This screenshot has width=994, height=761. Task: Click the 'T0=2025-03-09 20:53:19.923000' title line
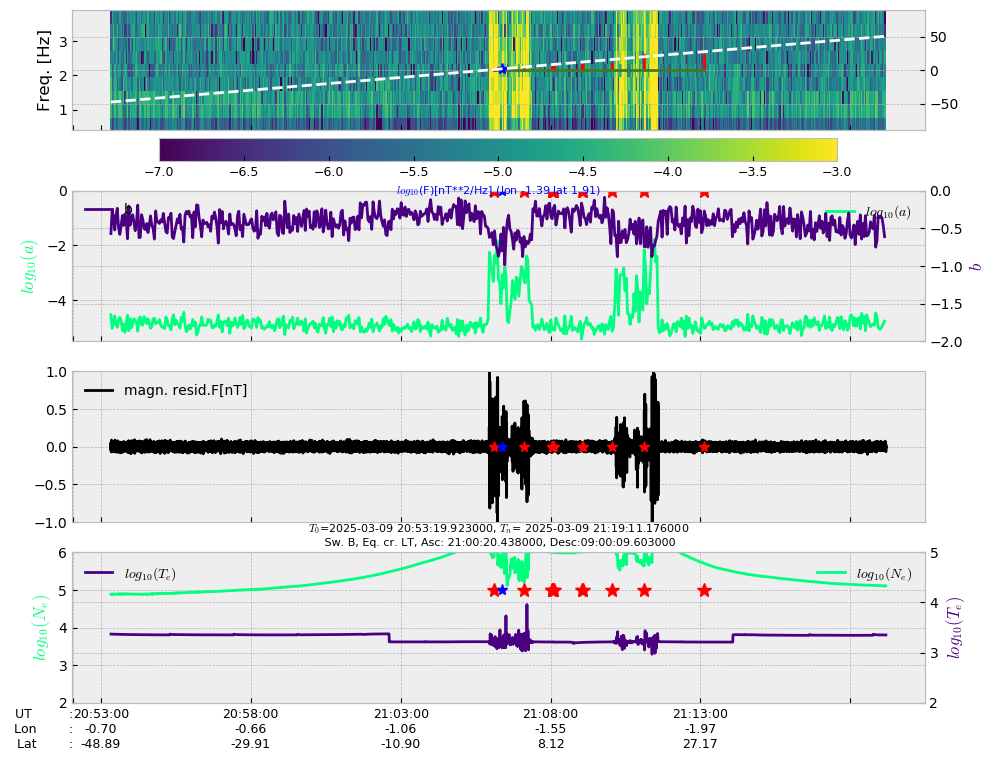pyautogui.click(x=499, y=528)
